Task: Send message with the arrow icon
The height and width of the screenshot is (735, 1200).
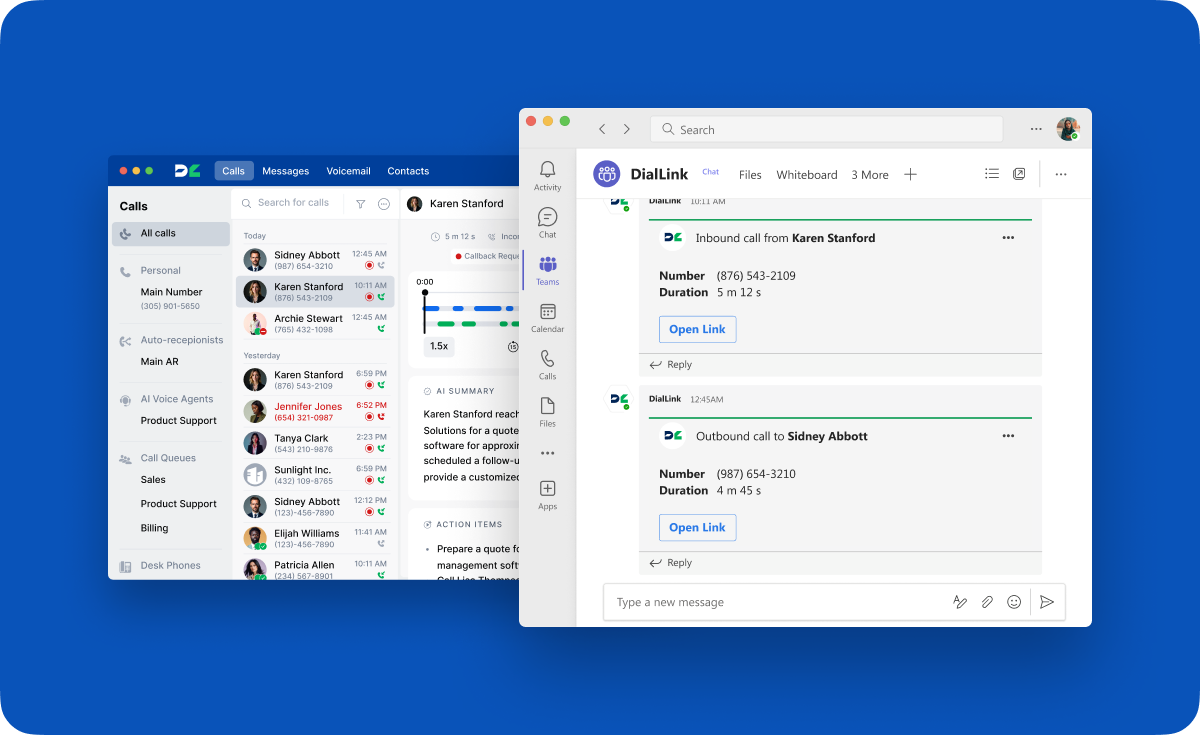Action: (x=1047, y=602)
